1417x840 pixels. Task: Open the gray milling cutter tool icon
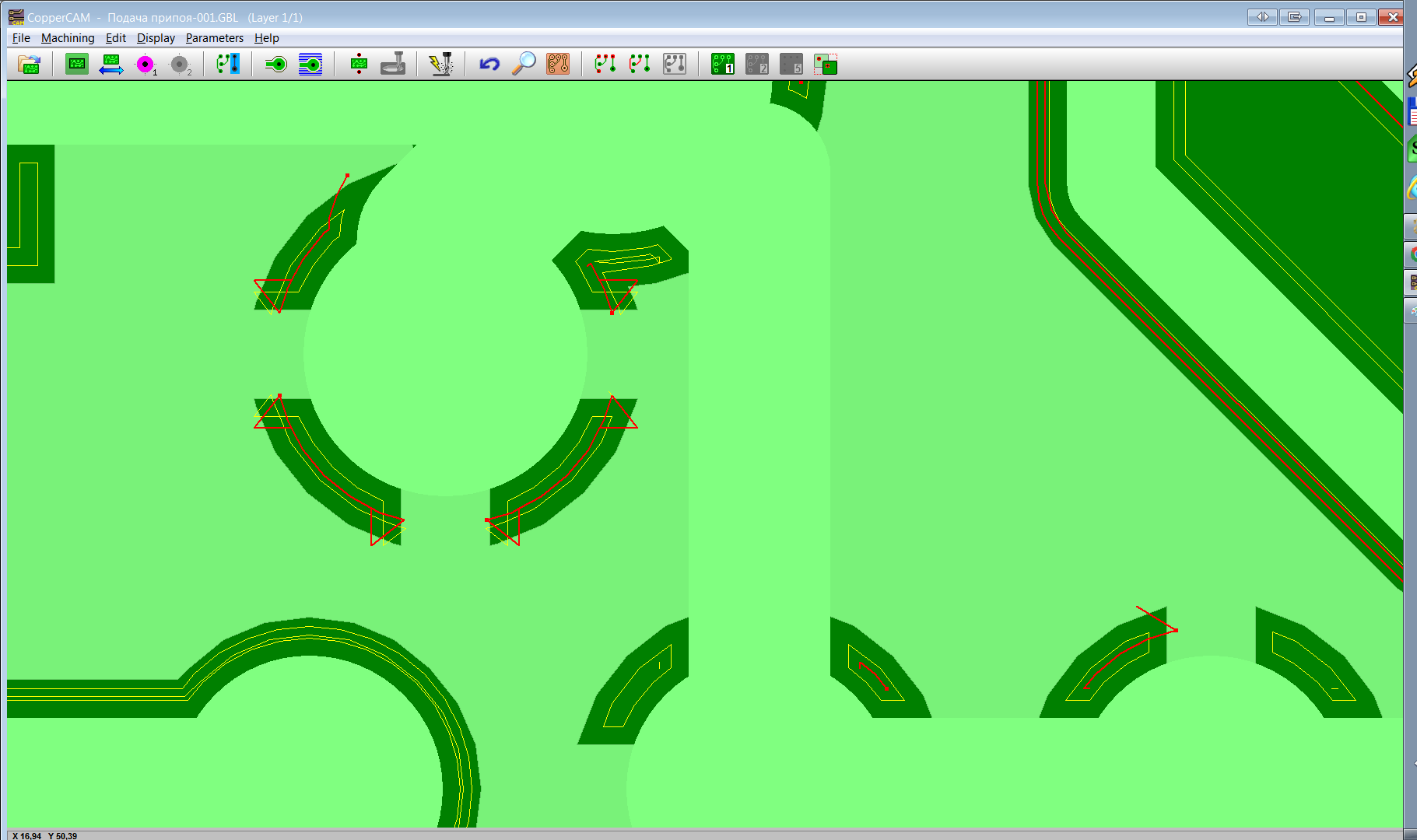(x=393, y=64)
